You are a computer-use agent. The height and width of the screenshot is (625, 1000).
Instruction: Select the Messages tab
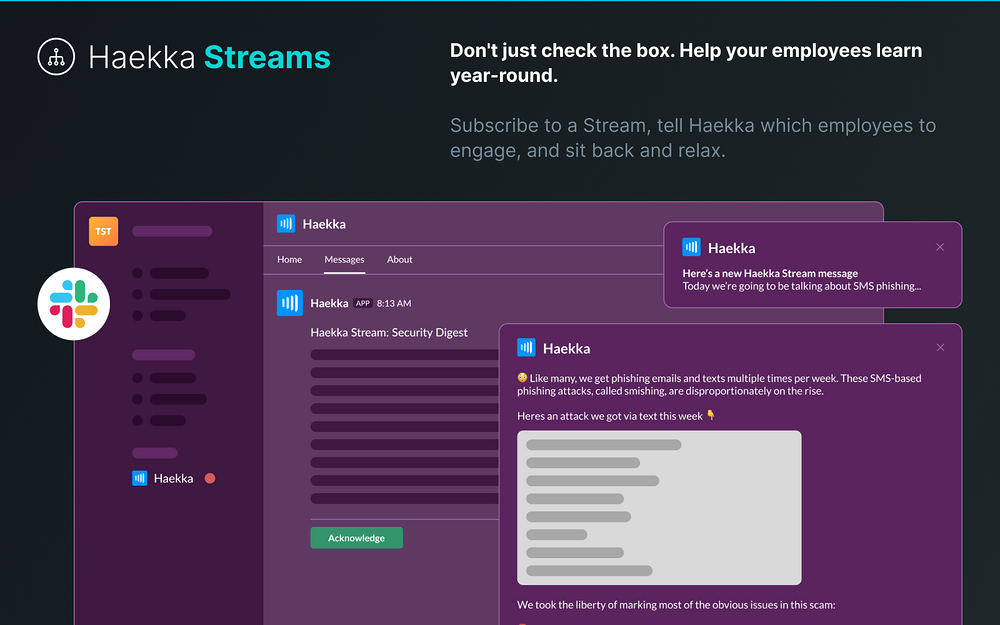point(344,260)
